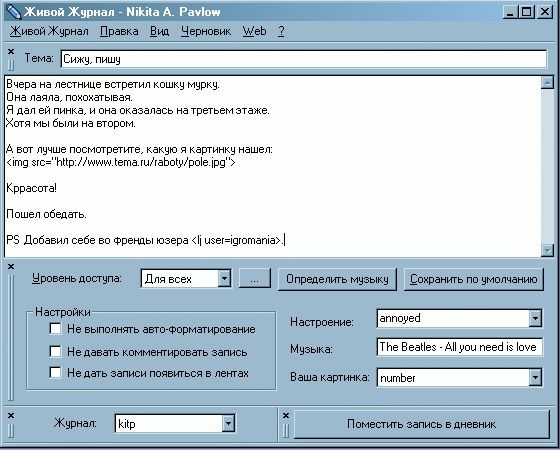
Task: Click the Настроение label
Action: click(x=321, y=321)
